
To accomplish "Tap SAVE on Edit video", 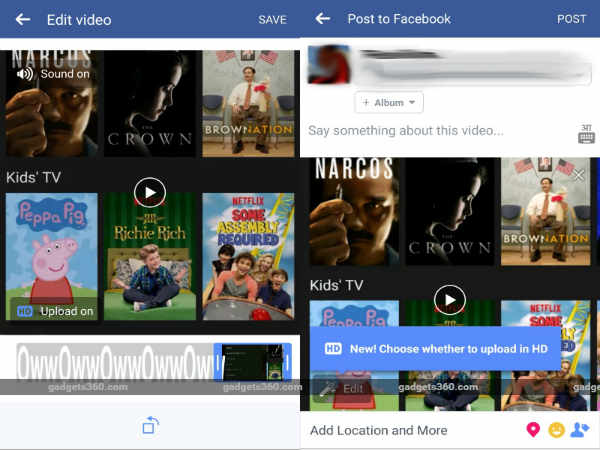I will click(x=272, y=20).
